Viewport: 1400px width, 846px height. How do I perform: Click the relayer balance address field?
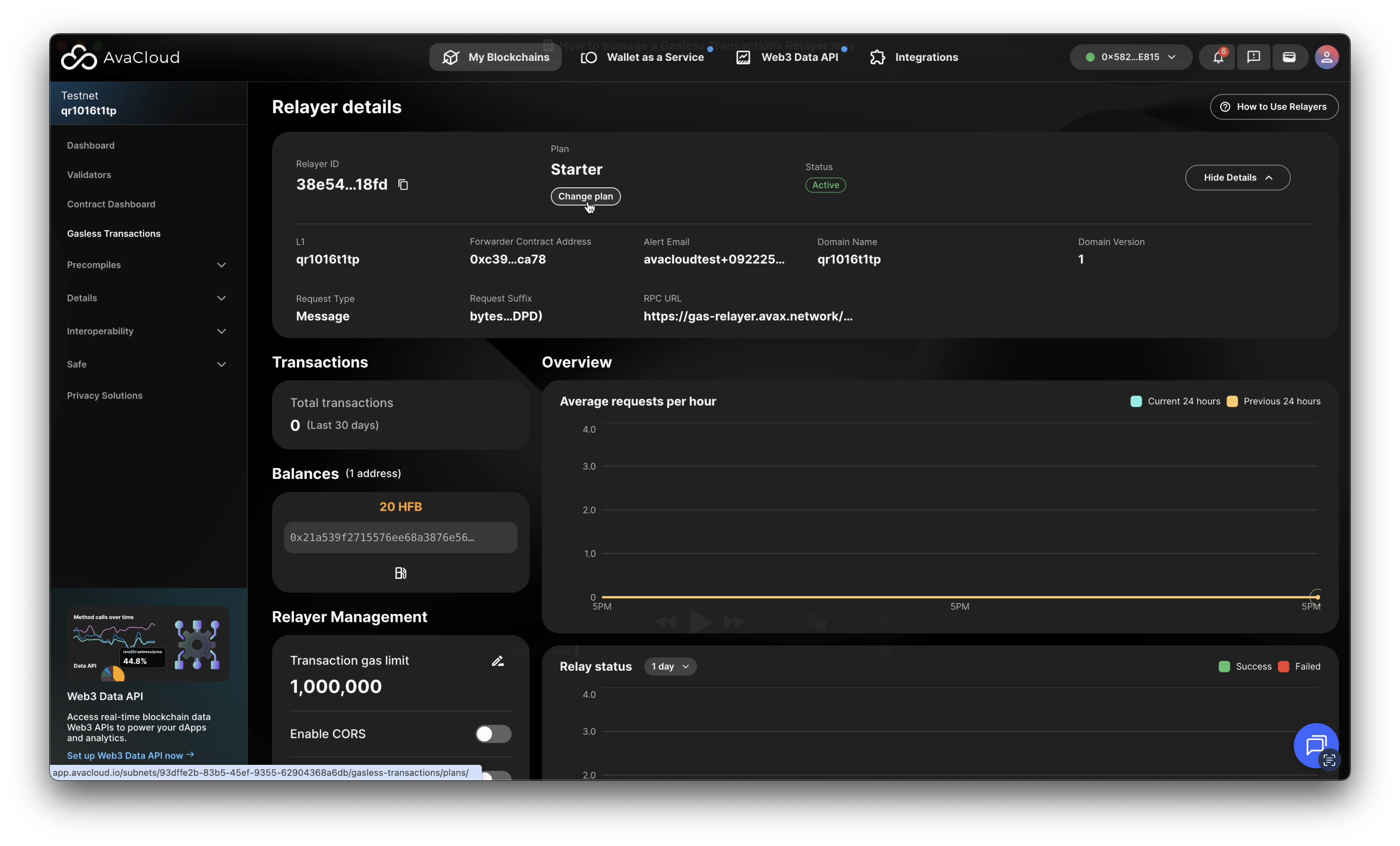[400, 538]
